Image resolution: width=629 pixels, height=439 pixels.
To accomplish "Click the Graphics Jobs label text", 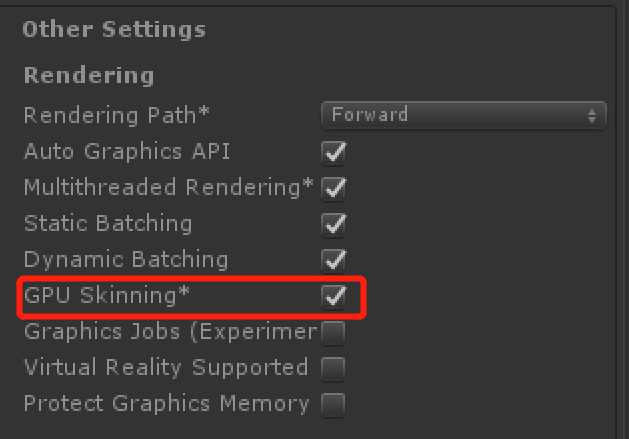I will click(170, 331).
